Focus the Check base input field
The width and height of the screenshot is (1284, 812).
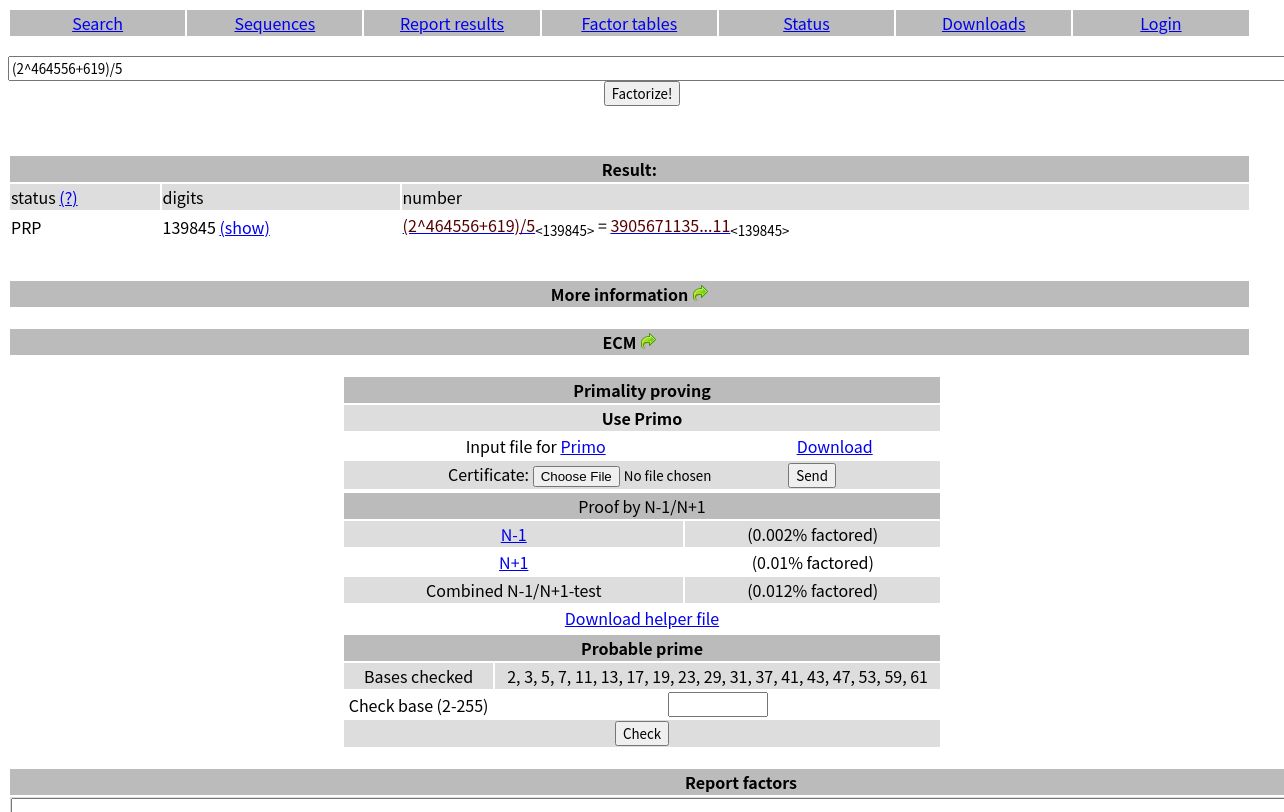[718, 705]
